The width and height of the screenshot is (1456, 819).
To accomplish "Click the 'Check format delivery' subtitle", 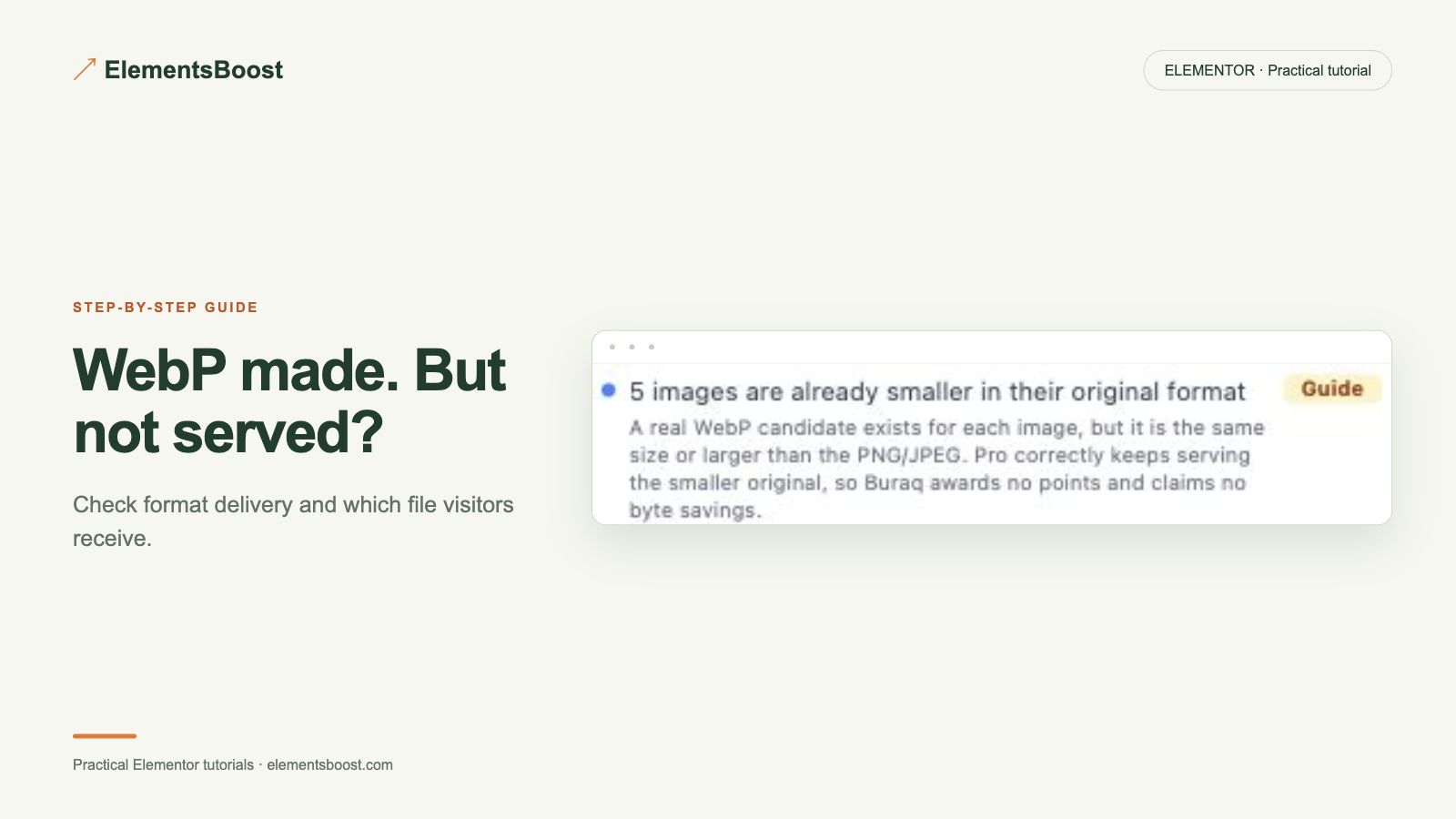I will tap(293, 521).
